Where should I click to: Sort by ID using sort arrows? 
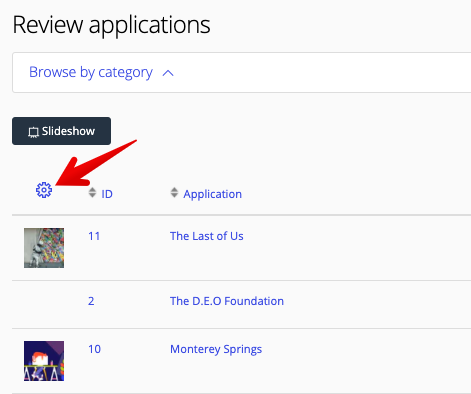(x=92, y=193)
